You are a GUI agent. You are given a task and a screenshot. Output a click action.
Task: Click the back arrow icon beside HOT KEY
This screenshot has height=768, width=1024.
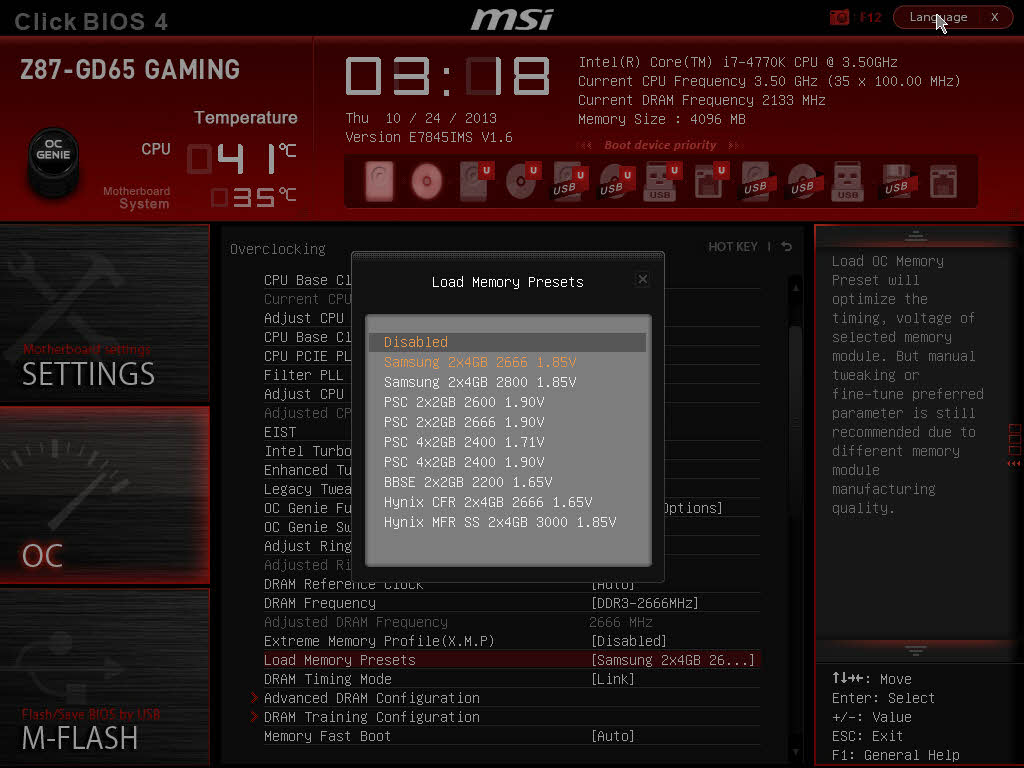tap(787, 247)
